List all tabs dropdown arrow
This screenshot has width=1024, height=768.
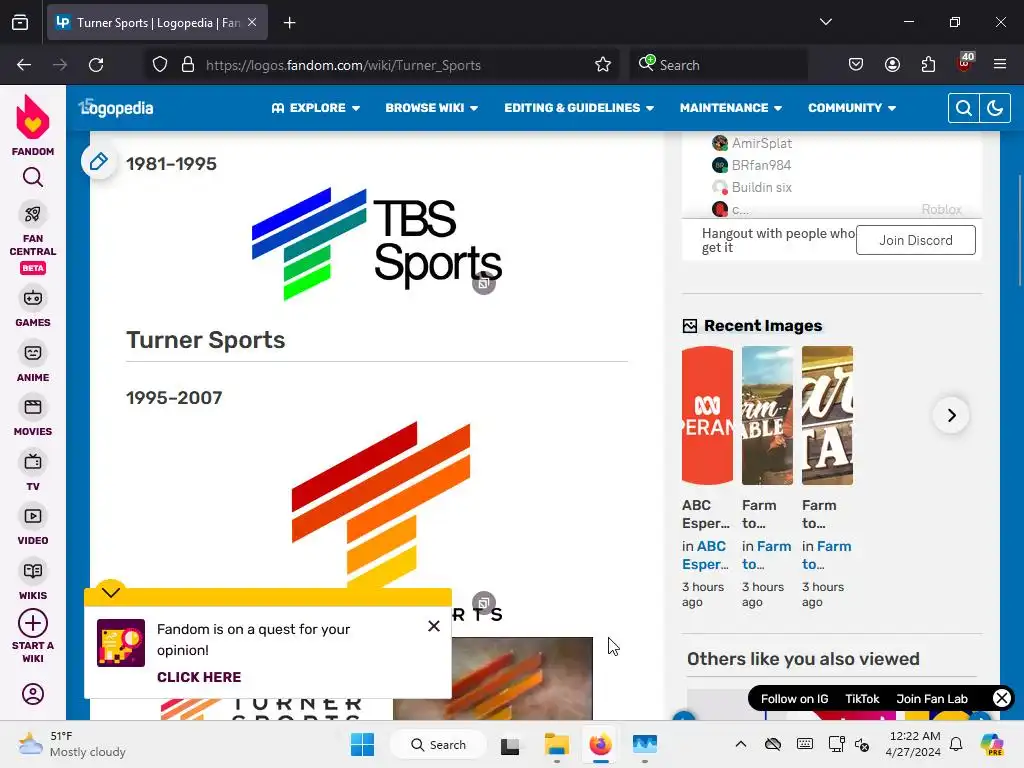(825, 22)
